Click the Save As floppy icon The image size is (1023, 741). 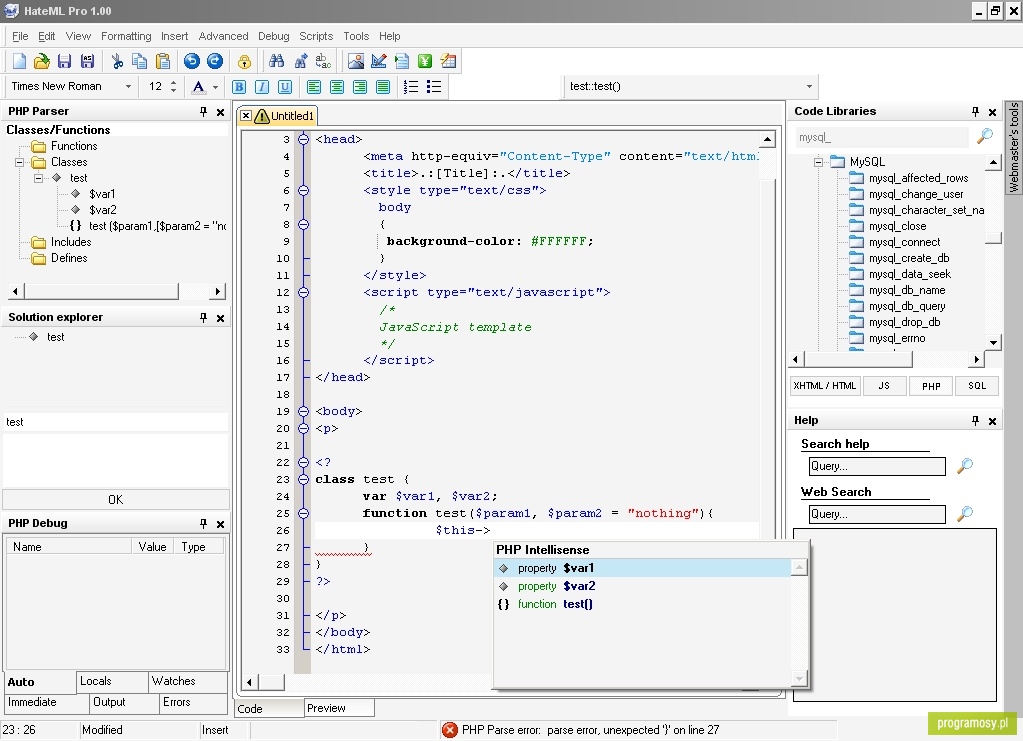(x=87, y=61)
